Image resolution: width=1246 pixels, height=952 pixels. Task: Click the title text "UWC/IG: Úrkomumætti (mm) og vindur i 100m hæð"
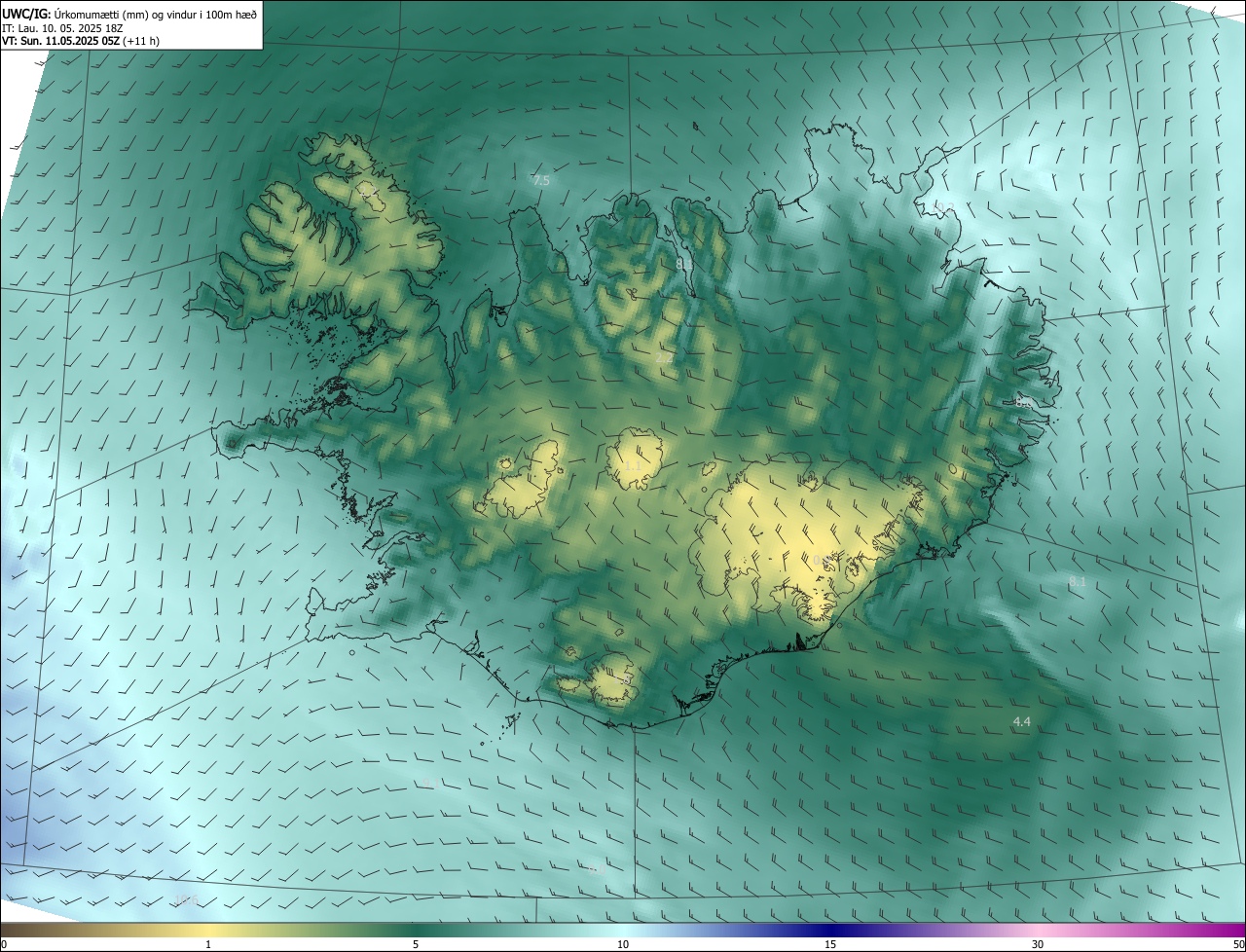click(x=129, y=13)
